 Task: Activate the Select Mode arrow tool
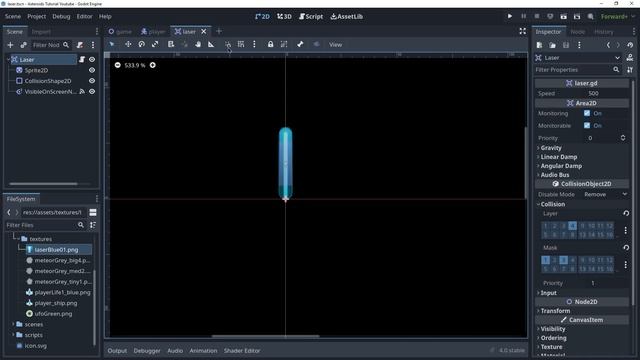(112, 44)
